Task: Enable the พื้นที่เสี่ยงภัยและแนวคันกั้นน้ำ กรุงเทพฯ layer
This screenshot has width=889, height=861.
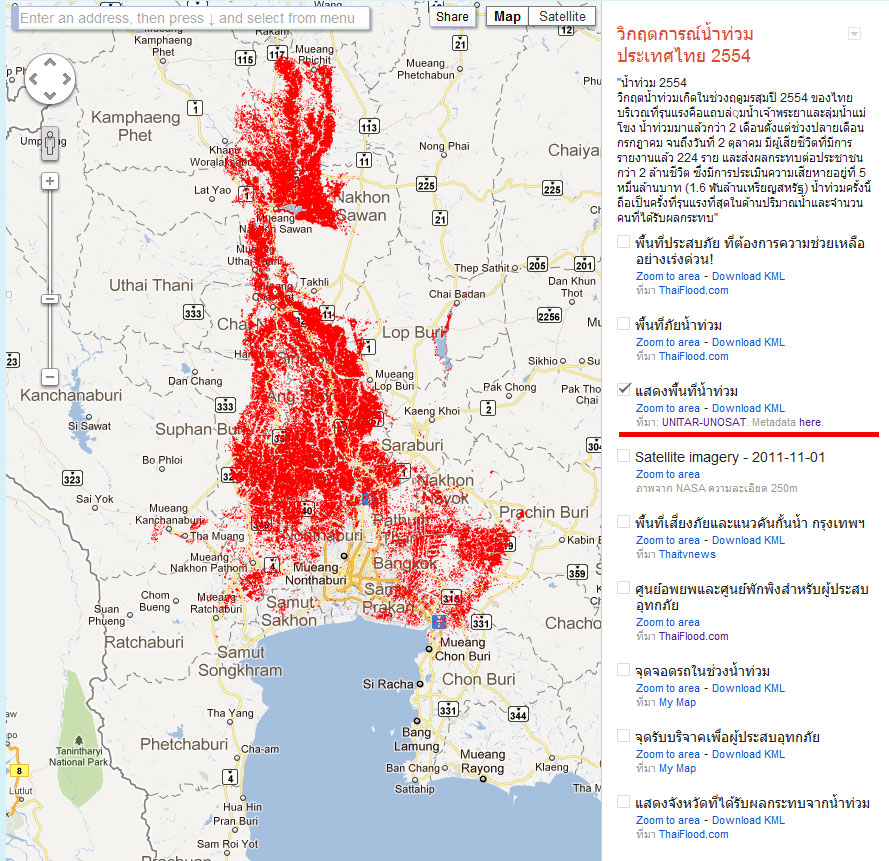Action: (623, 521)
